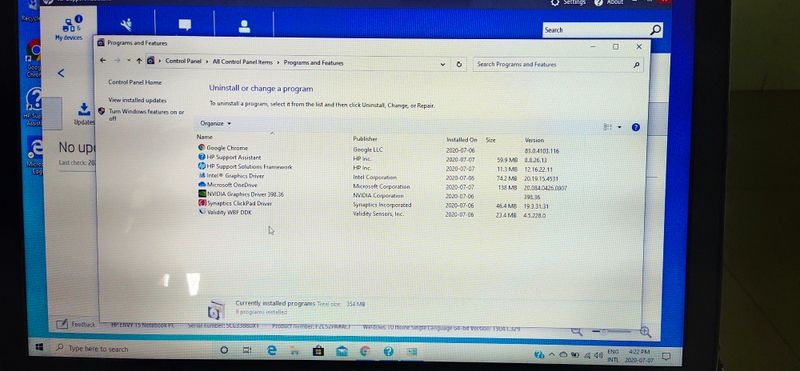Go up one level with the Up arrow
The height and width of the screenshot is (371, 800).
point(139,61)
